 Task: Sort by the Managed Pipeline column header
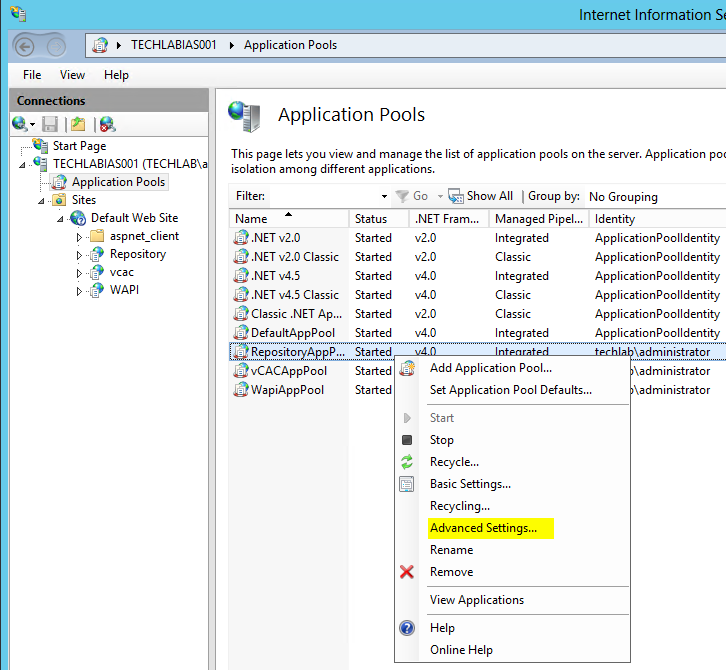(539, 219)
